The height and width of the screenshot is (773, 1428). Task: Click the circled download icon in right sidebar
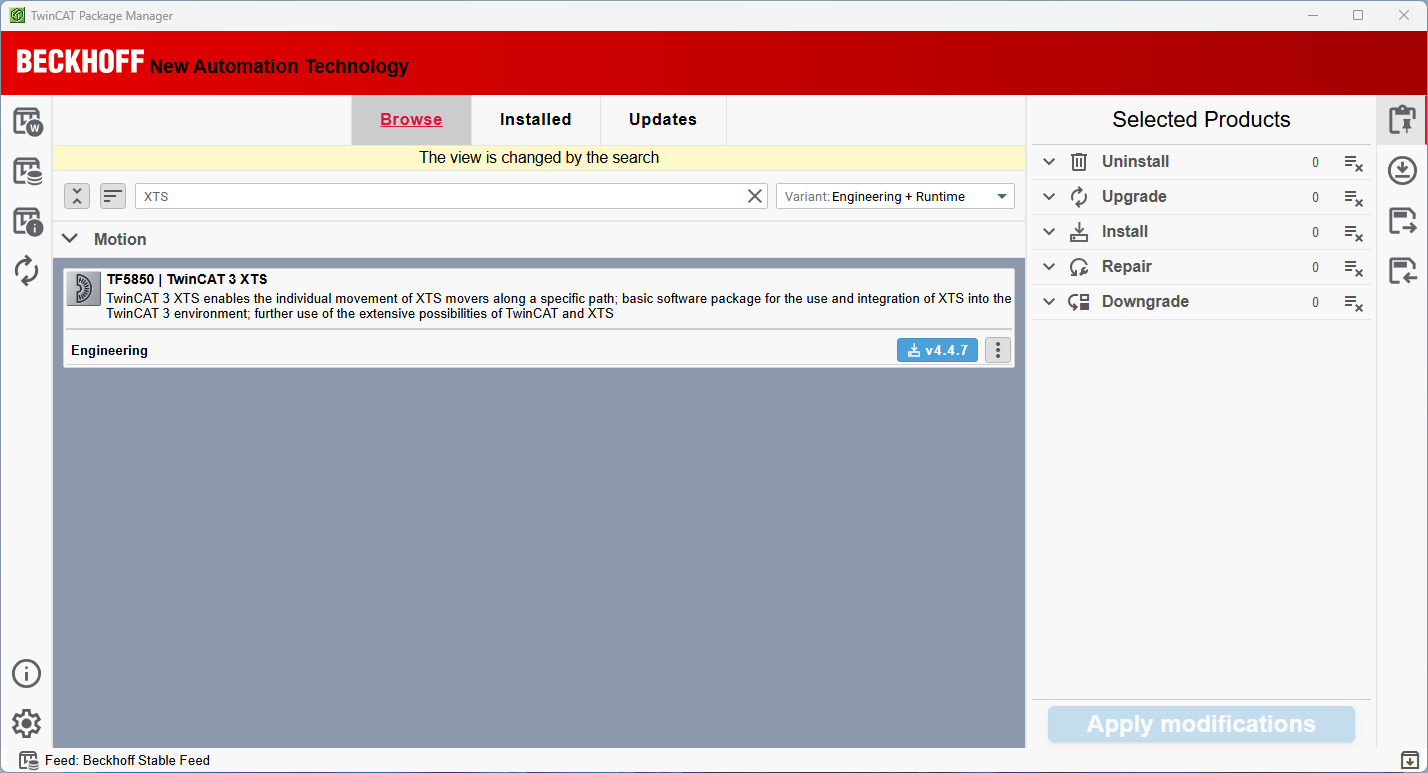[1403, 170]
